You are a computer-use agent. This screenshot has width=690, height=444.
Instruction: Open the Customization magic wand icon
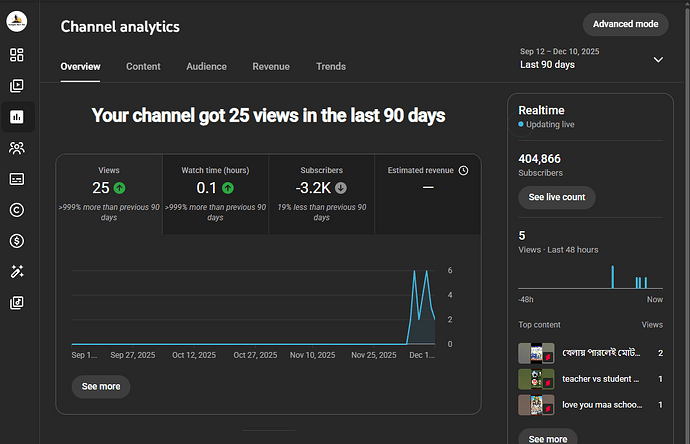click(x=17, y=272)
